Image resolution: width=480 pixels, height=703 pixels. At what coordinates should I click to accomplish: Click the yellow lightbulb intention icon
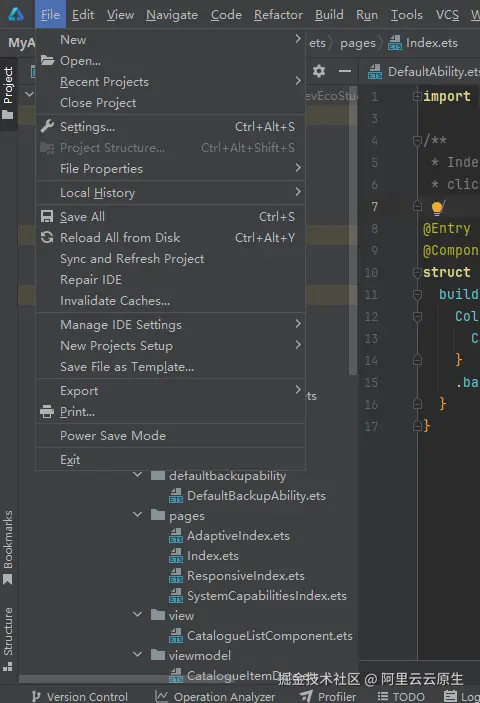click(x=437, y=208)
